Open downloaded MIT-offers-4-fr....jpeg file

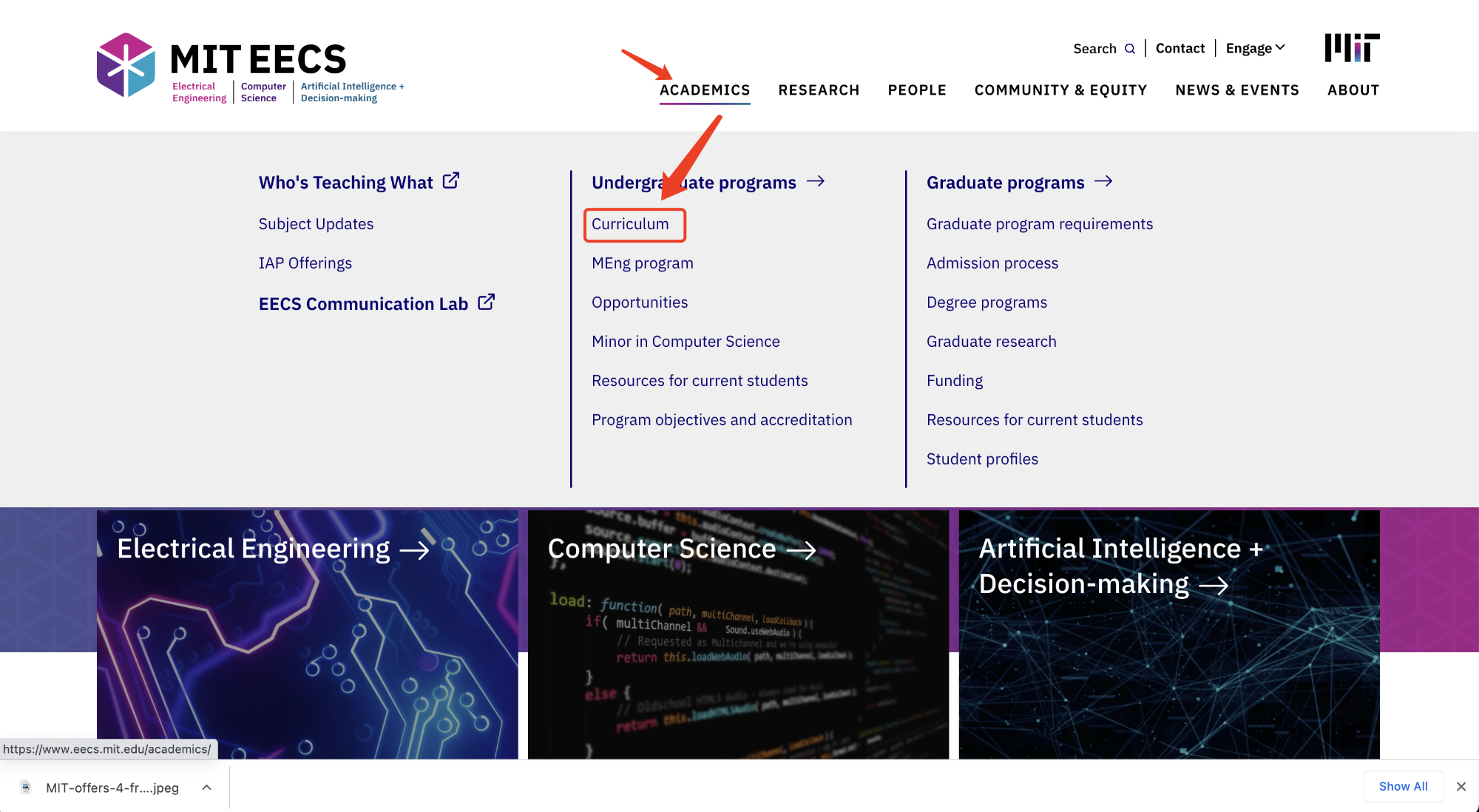tap(112, 788)
